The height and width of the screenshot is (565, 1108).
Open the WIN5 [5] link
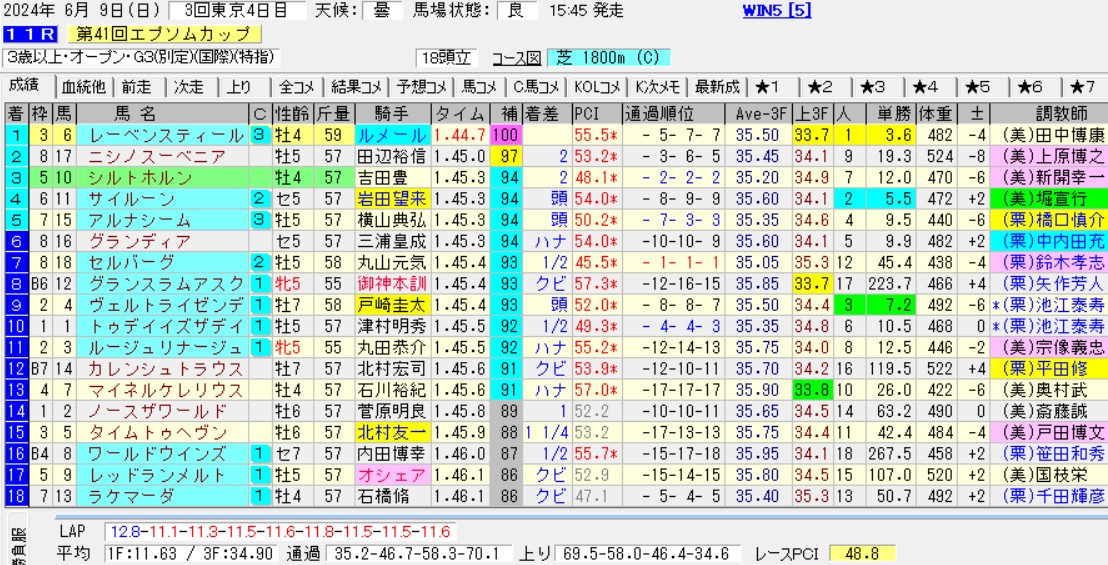click(x=777, y=11)
